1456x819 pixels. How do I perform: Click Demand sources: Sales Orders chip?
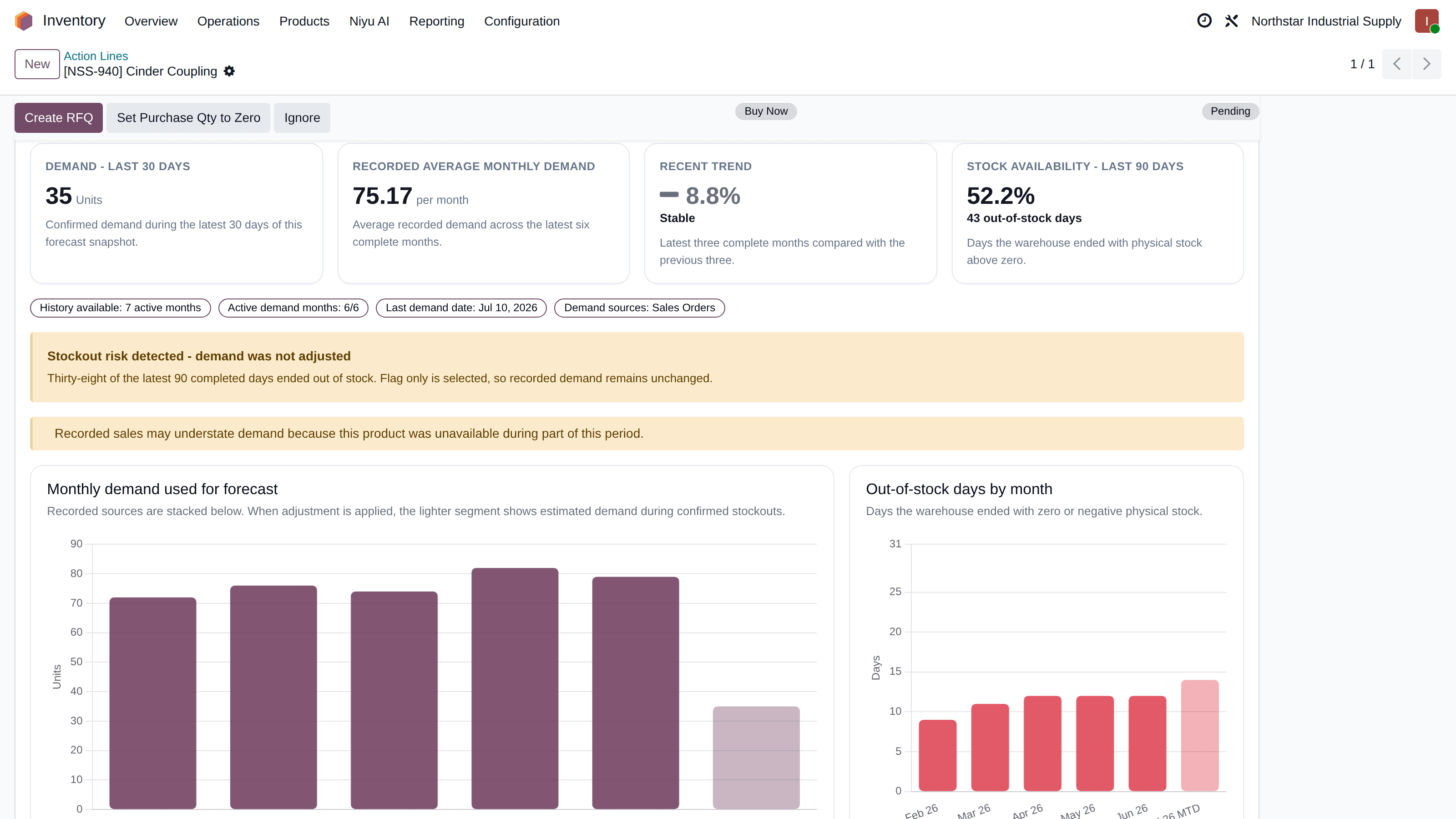(639, 308)
